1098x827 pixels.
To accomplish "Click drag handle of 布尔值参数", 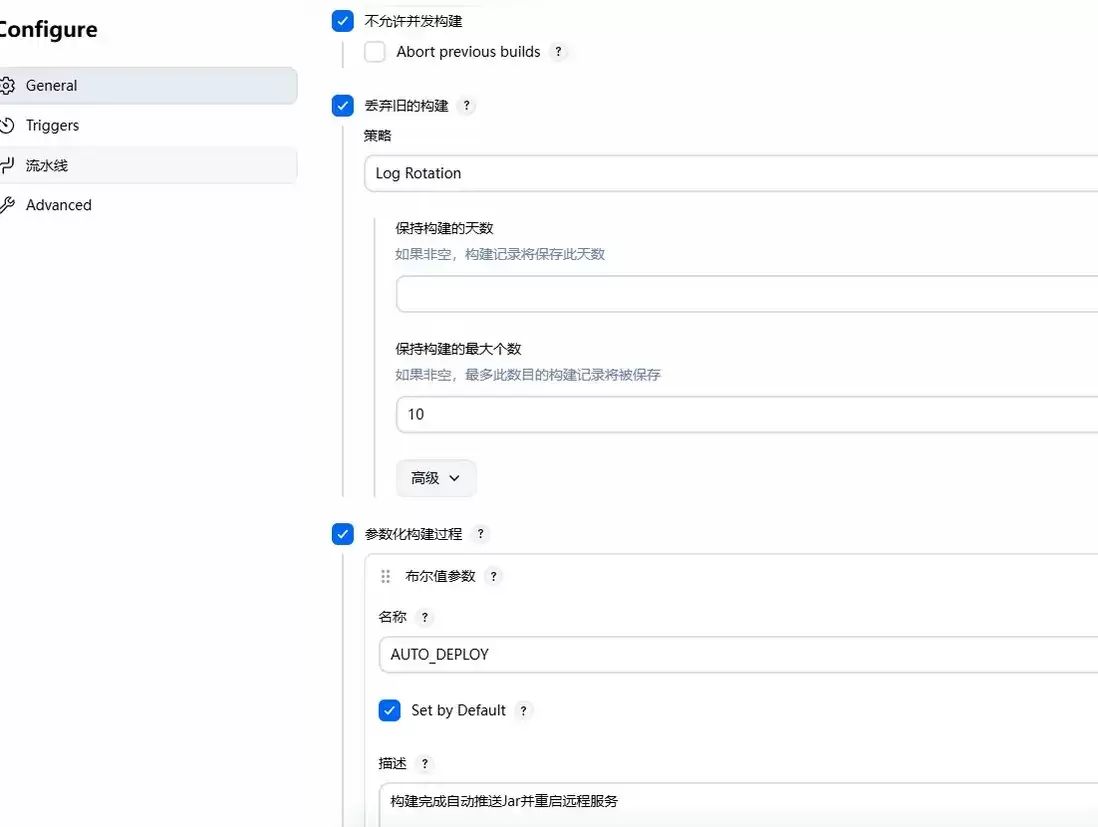I will click(385, 576).
